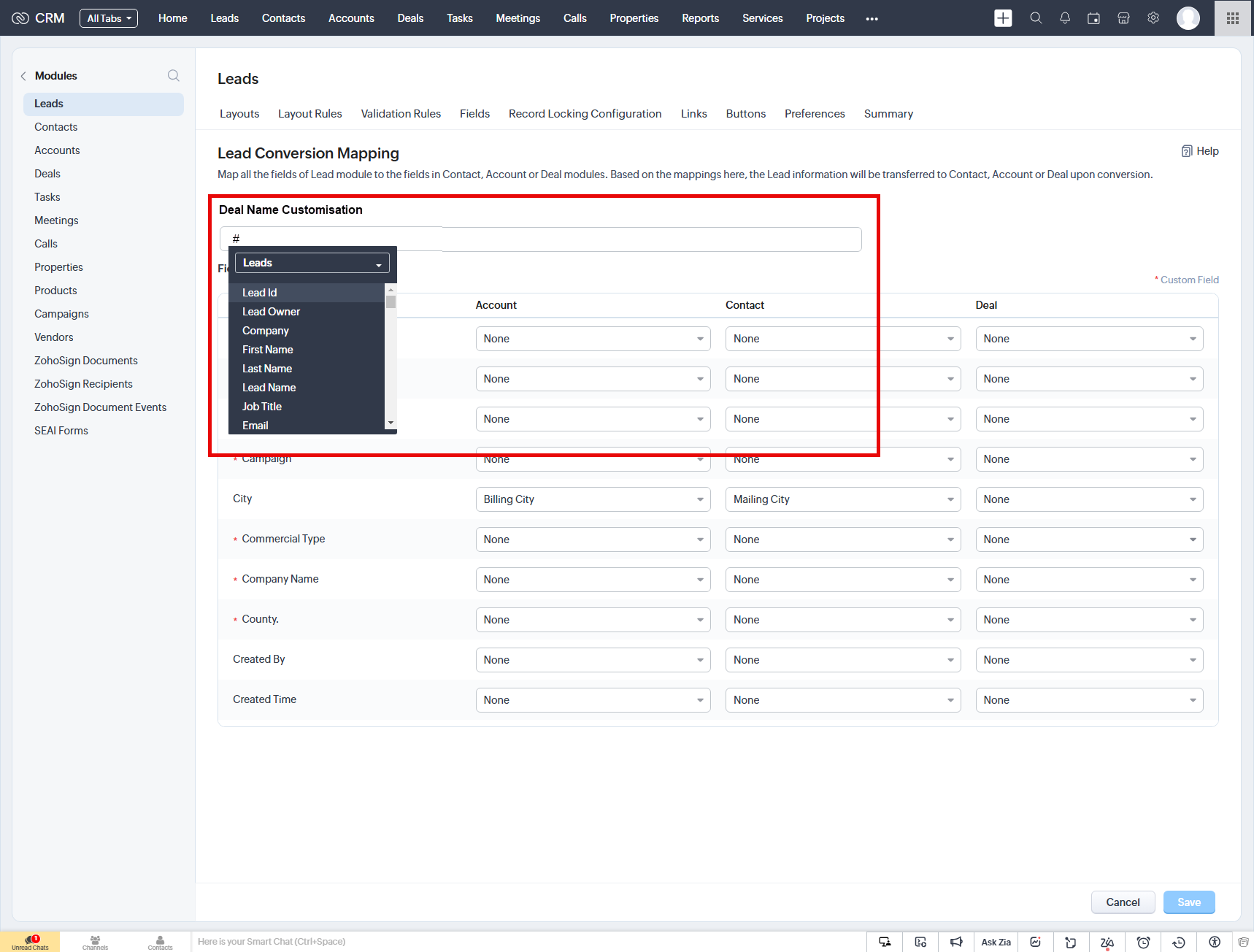Open SEAI Forms in sidebar
This screenshot has width=1254, height=952.
(x=61, y=431)
